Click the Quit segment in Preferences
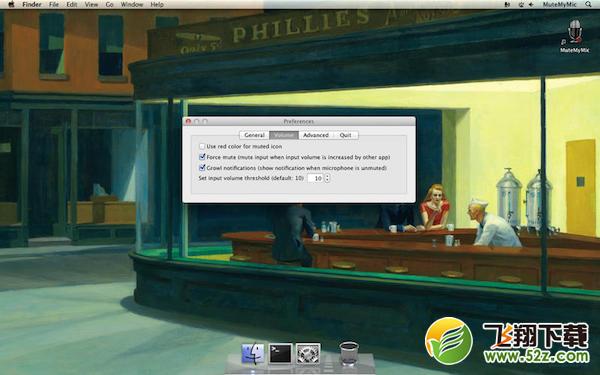The image size is (600, 375). click(x=345, y=135)
